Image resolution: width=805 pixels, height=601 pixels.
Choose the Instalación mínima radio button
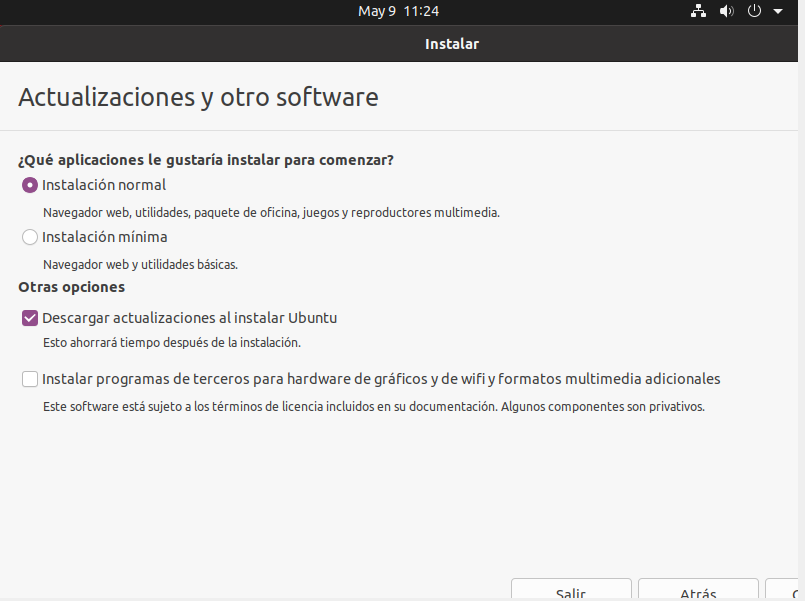[x=30, y=238]
